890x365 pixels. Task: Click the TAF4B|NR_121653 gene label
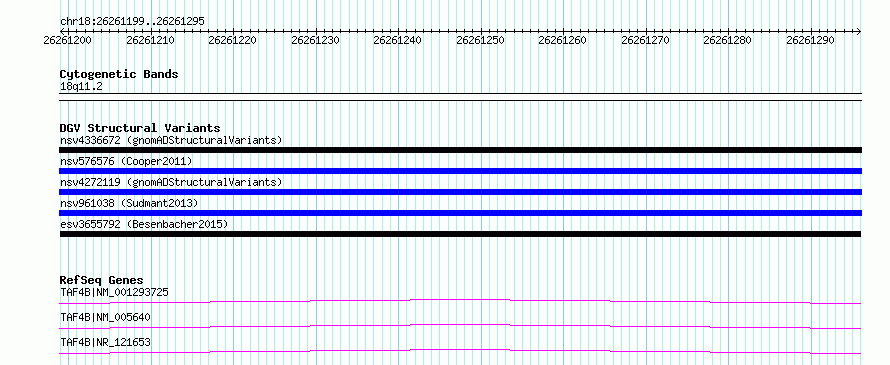pos(105,342)
